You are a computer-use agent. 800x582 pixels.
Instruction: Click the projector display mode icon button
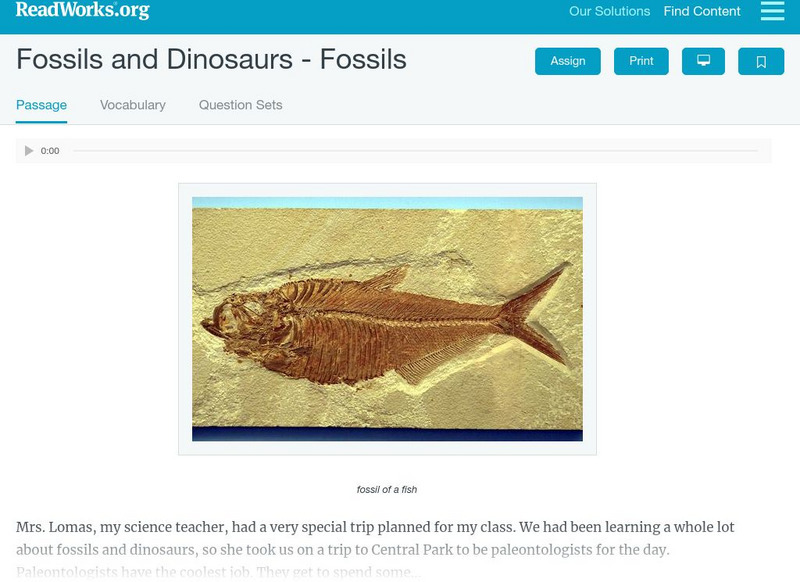tap(703, 61)
